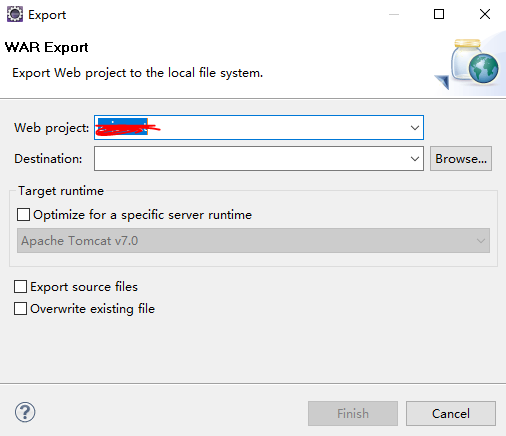Maximize the Export dialog window
The width and height of the screenshot is (506, 436).
[439, 14]
